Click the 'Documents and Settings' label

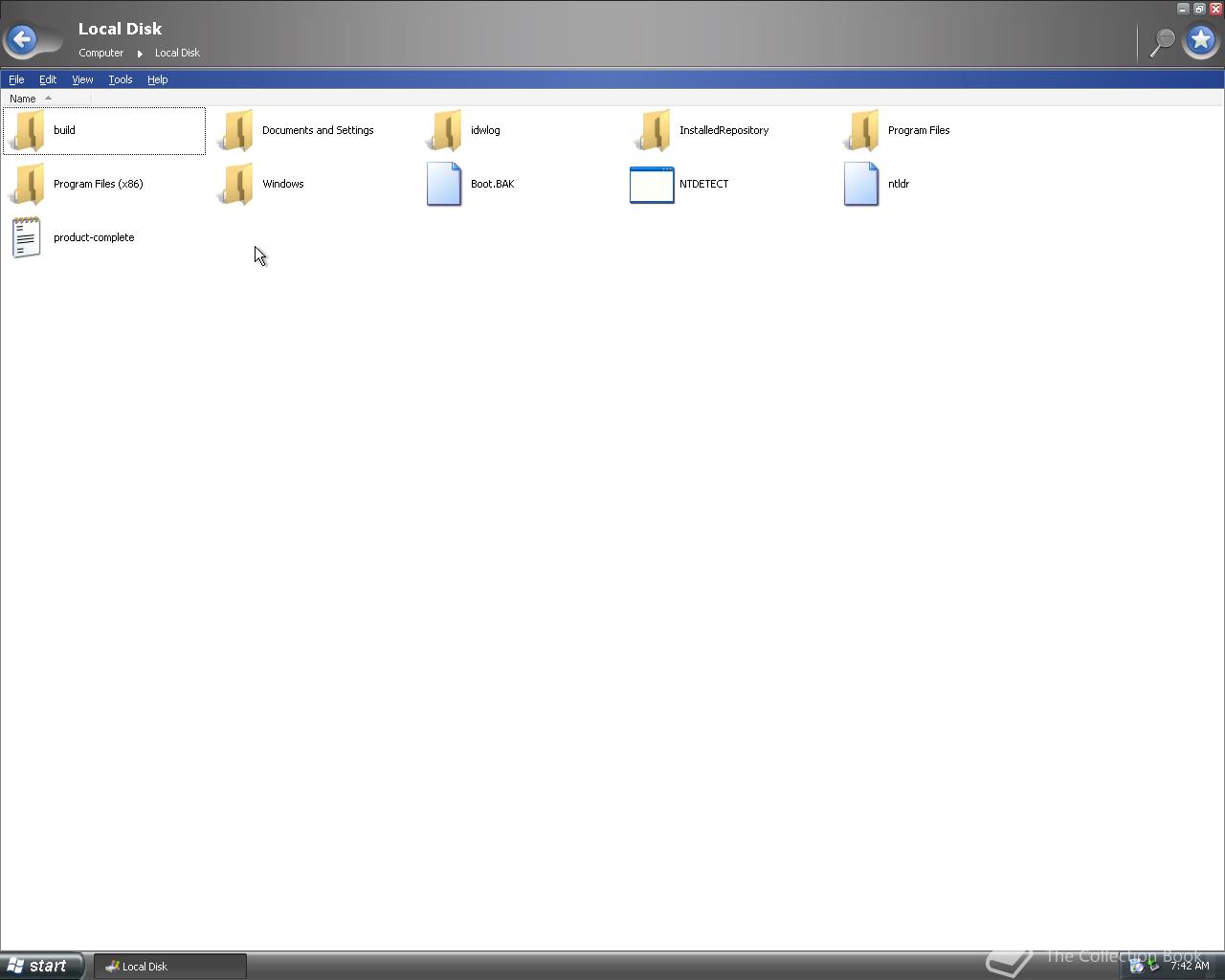click(318, 130)
